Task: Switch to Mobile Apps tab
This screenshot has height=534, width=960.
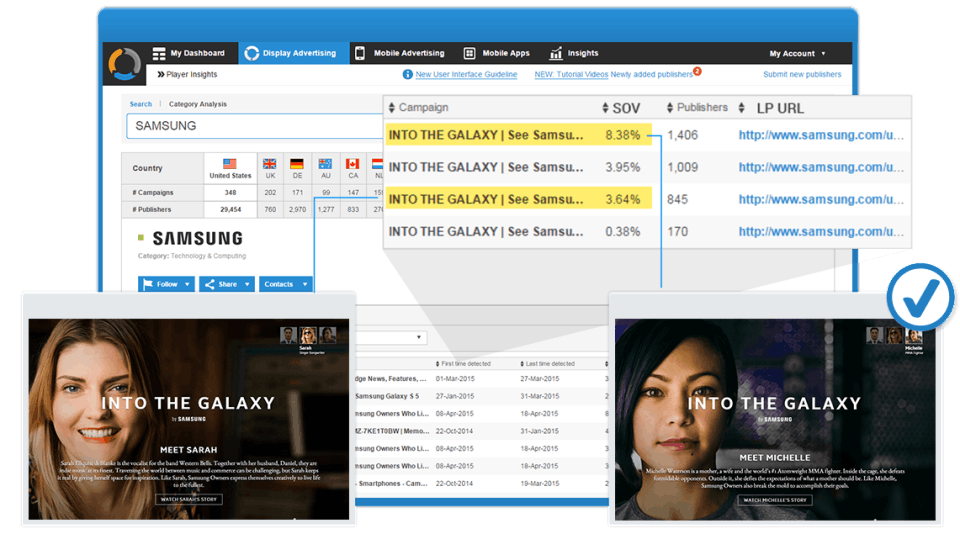Action: [497, 53]
